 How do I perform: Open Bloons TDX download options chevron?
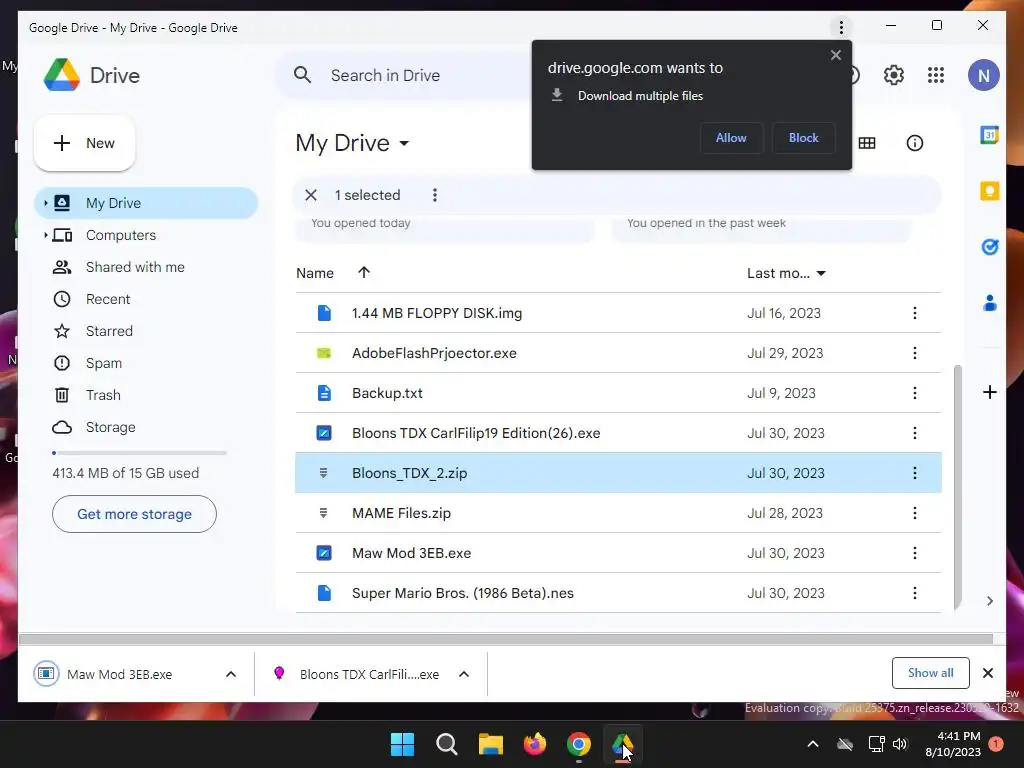(464, 674)
